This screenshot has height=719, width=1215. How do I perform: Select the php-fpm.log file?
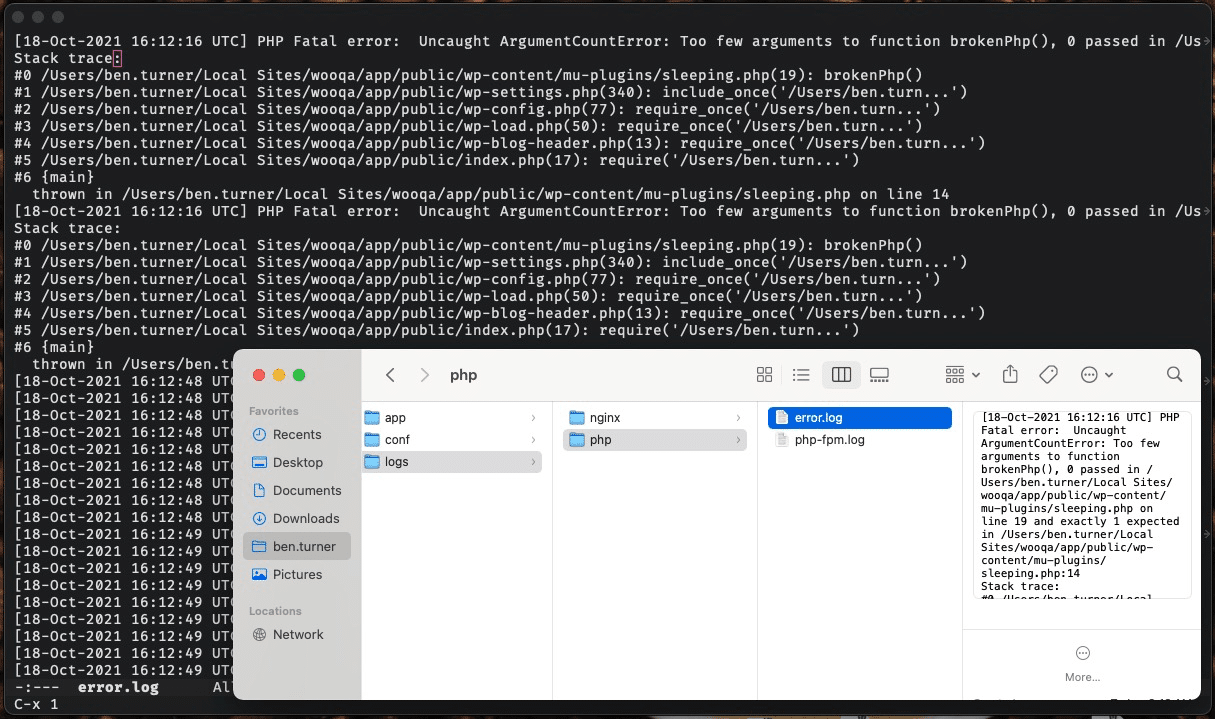(829, 440)
